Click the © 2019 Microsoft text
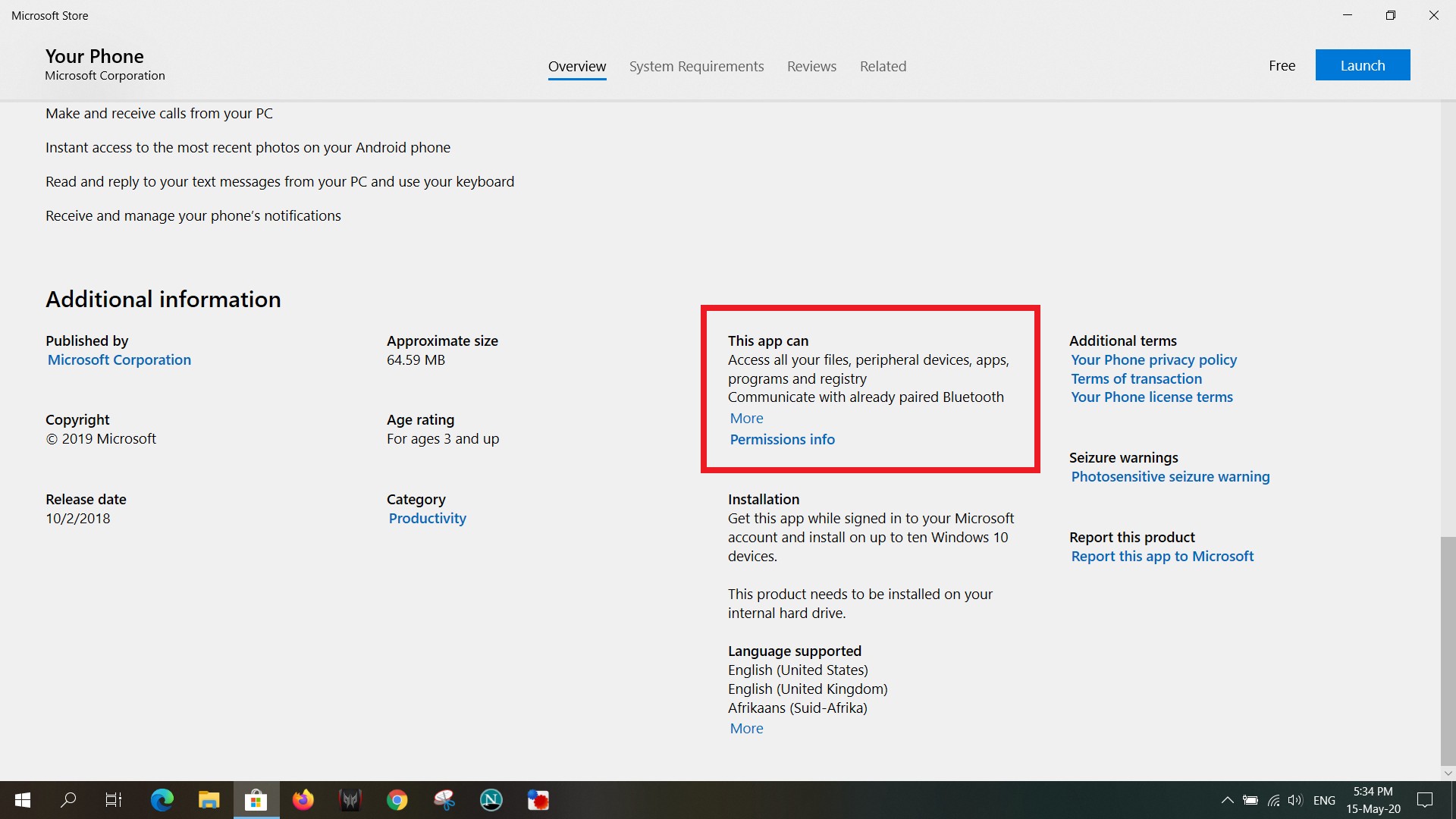This screenshot has height=819, width=1456. pyautogui.click(x=101, y=439)
